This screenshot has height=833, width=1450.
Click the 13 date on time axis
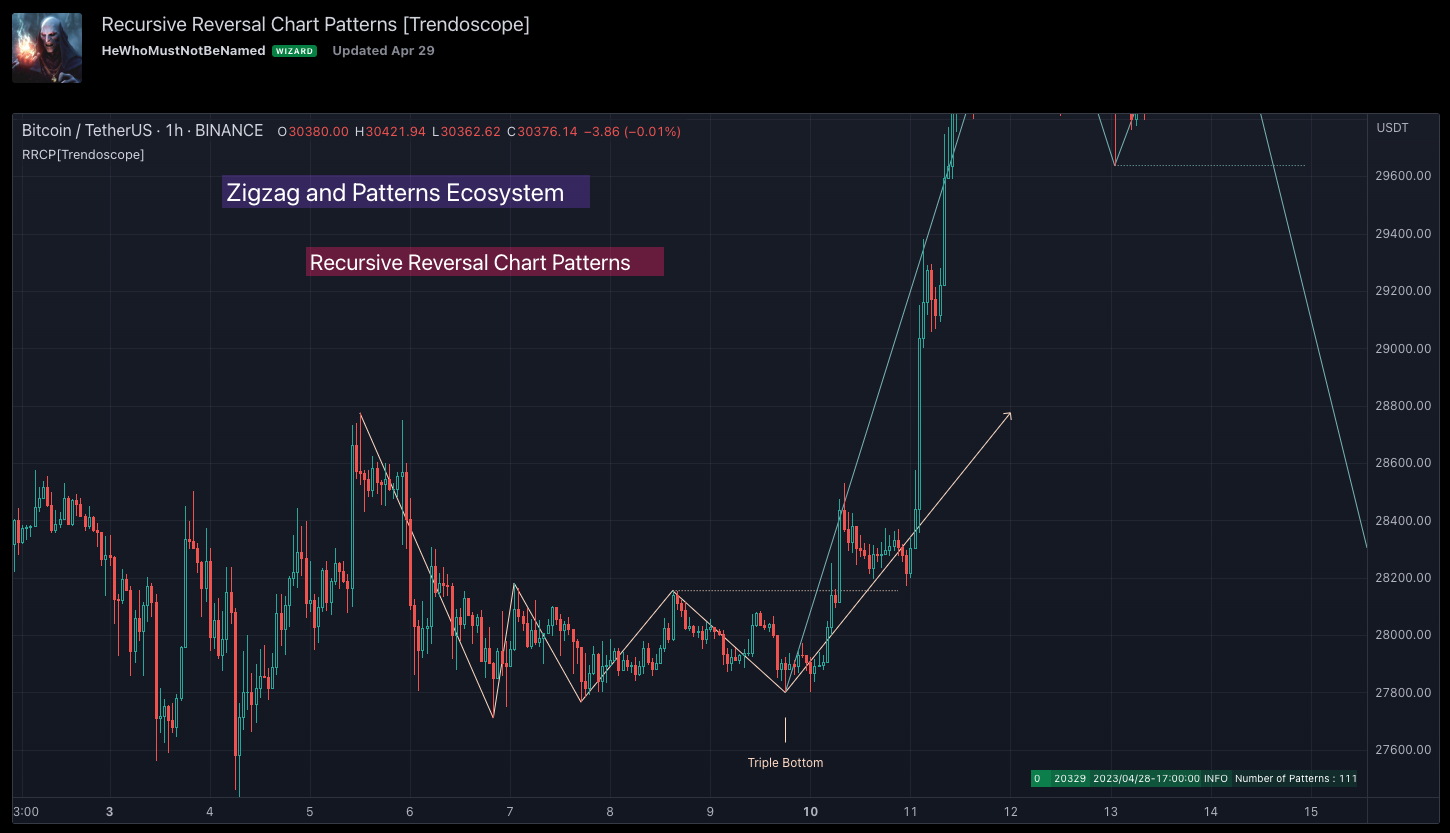coord(1110,811)
